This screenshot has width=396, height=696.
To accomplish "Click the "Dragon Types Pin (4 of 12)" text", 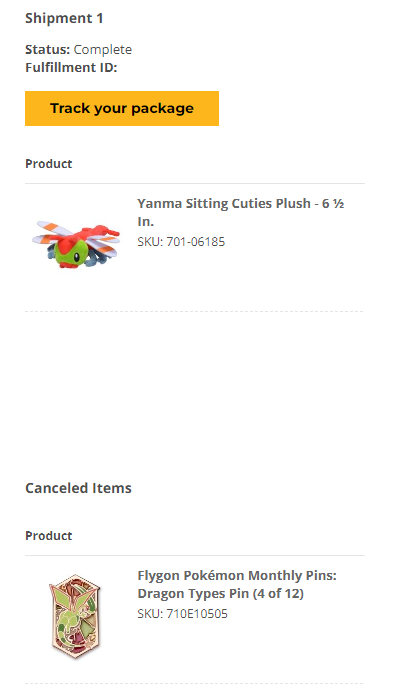I will [221, 593].
